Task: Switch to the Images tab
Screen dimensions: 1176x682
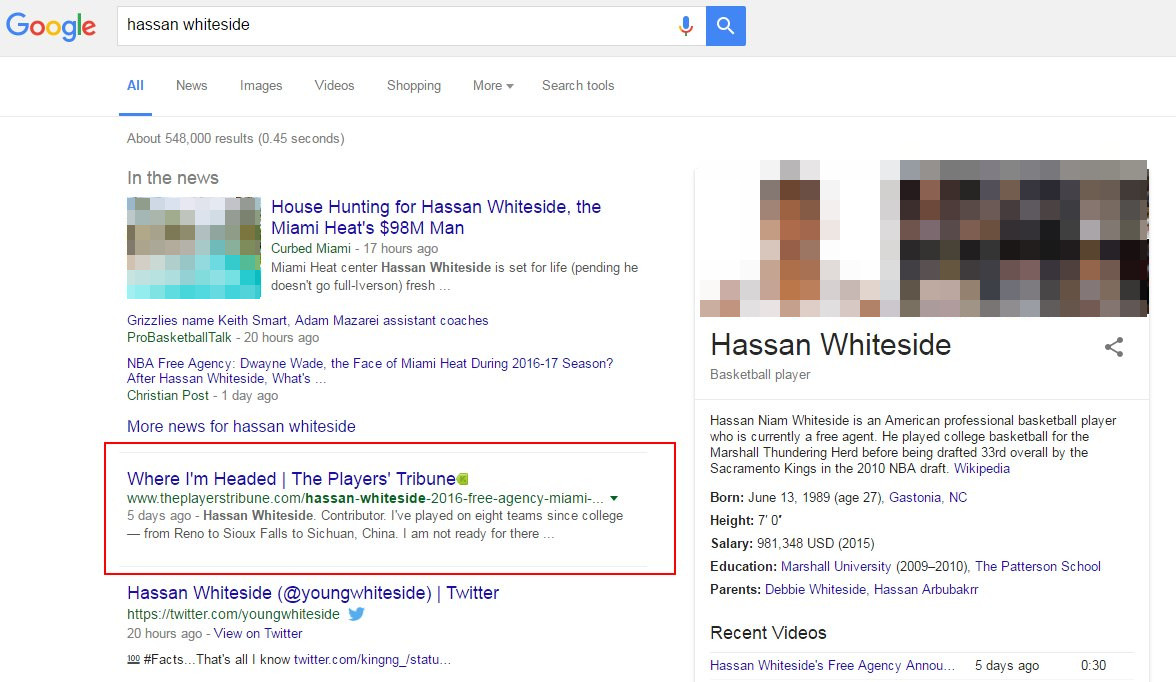Action: pos(260,86)
